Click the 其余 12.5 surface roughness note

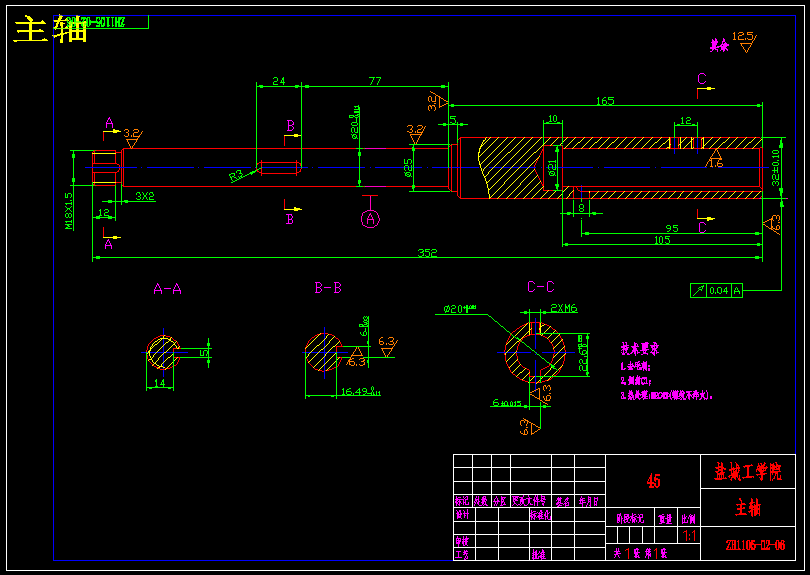(x=733, y=42)
